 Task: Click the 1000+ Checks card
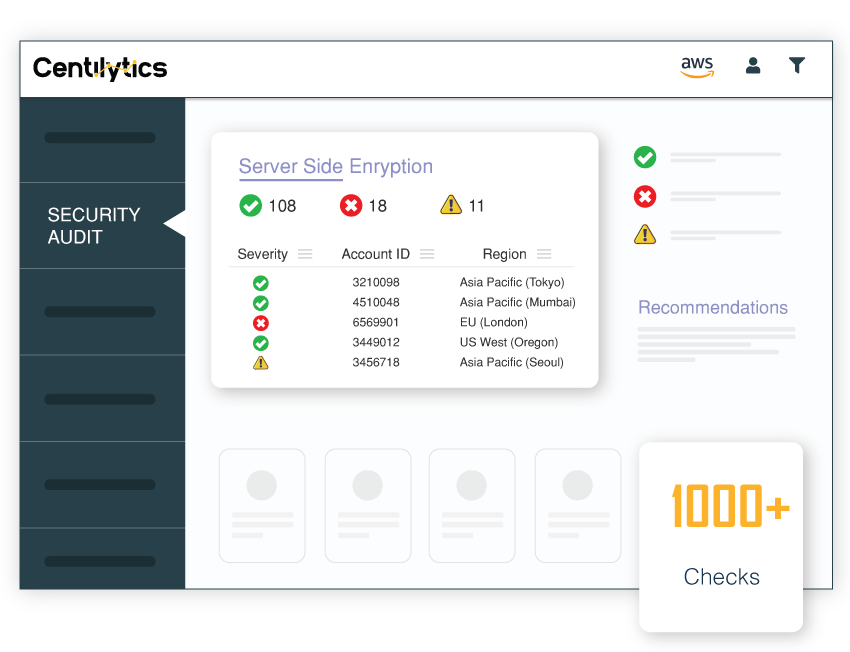pyautogui.click(x=721, y=537)
